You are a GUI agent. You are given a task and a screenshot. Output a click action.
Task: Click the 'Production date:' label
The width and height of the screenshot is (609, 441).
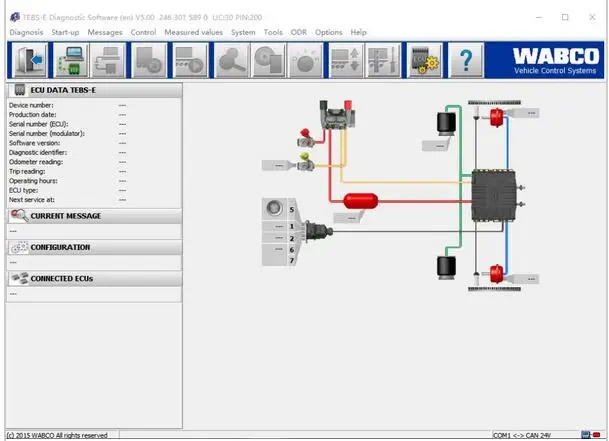(x=33, y=115)
